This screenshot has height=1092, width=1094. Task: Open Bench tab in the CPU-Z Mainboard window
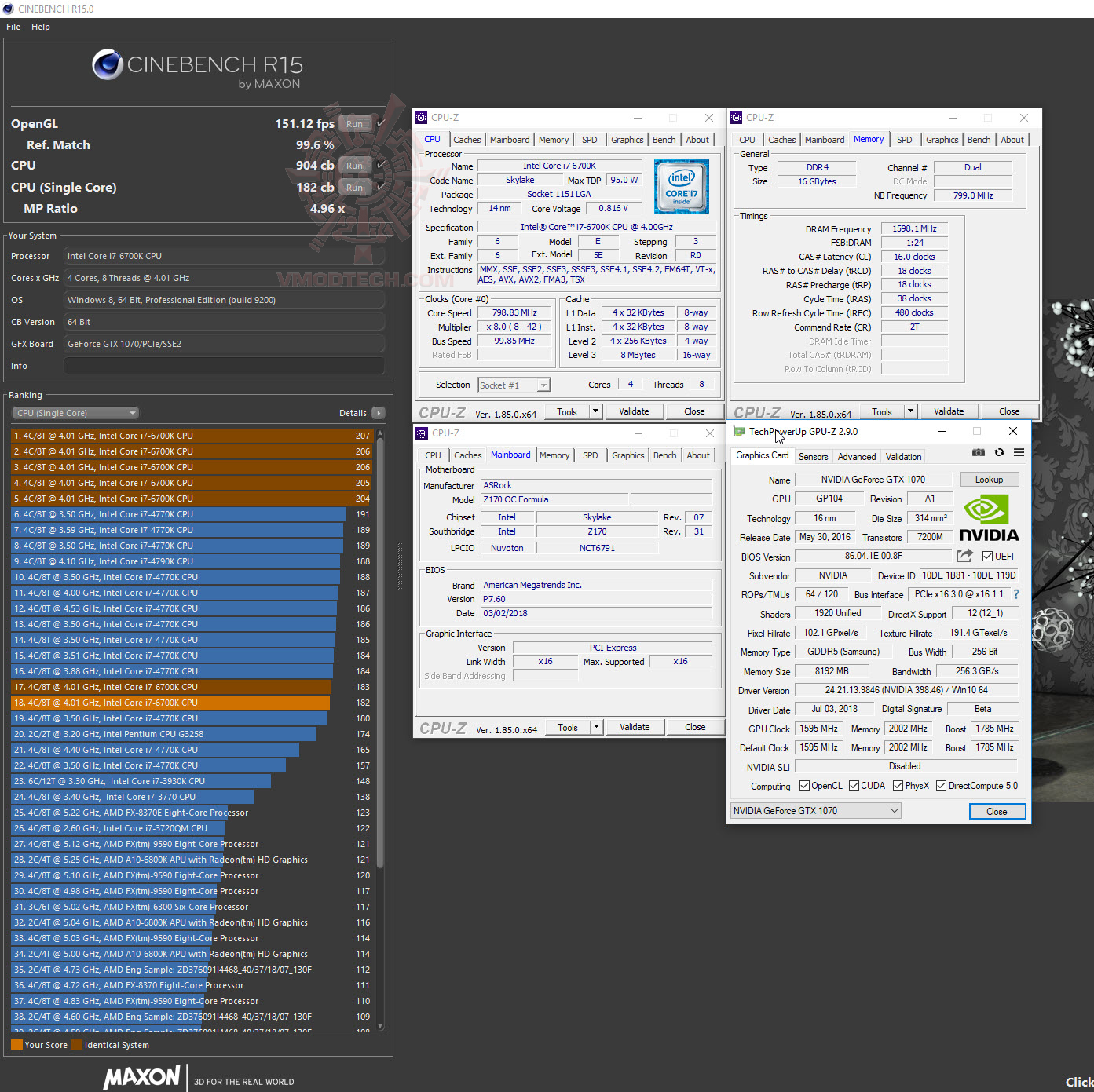coord(664,455)
